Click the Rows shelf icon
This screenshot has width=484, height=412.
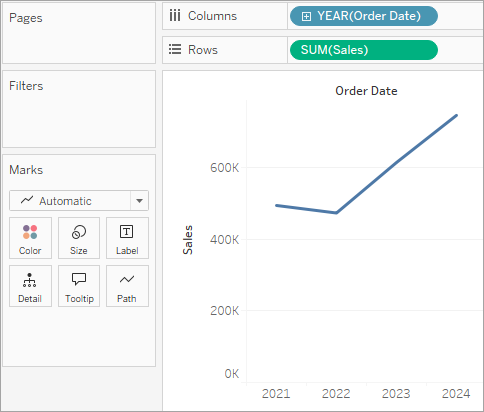tap(175, 49)
